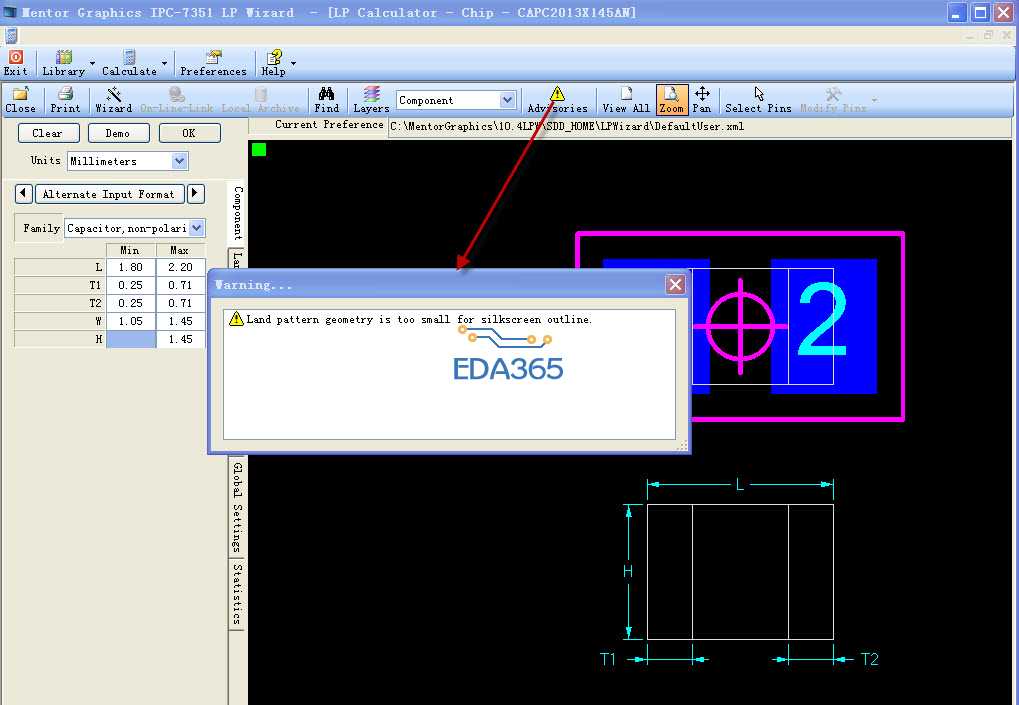Open the Component view dropdown
Screen dimensions: 1019x705
pyautogui.click(x=508, y=100)
